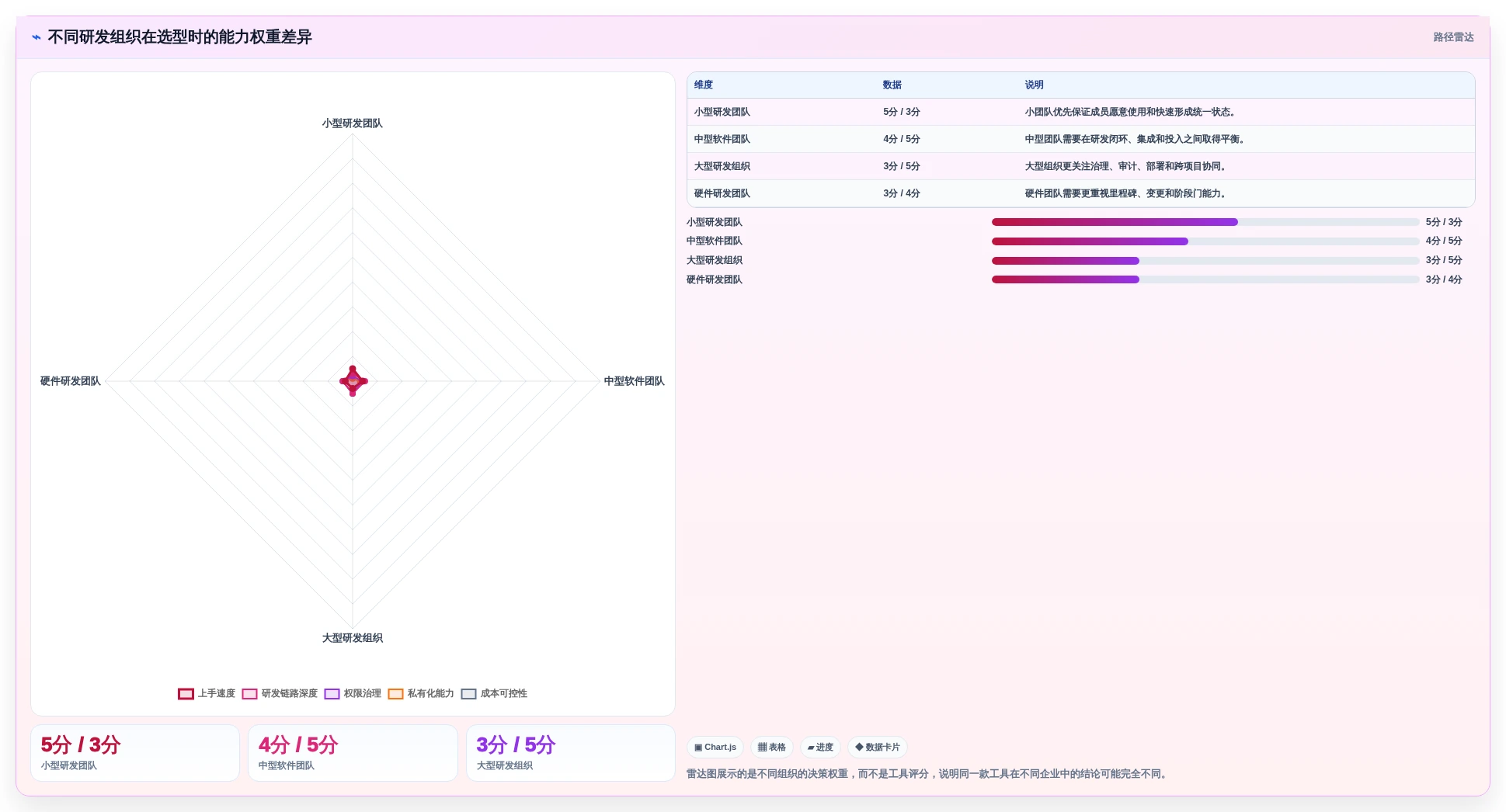Toggle the 权限治理 legend series
Image resolution: width=1506 pixels, height=812 pixels.
tap(353, 693)
